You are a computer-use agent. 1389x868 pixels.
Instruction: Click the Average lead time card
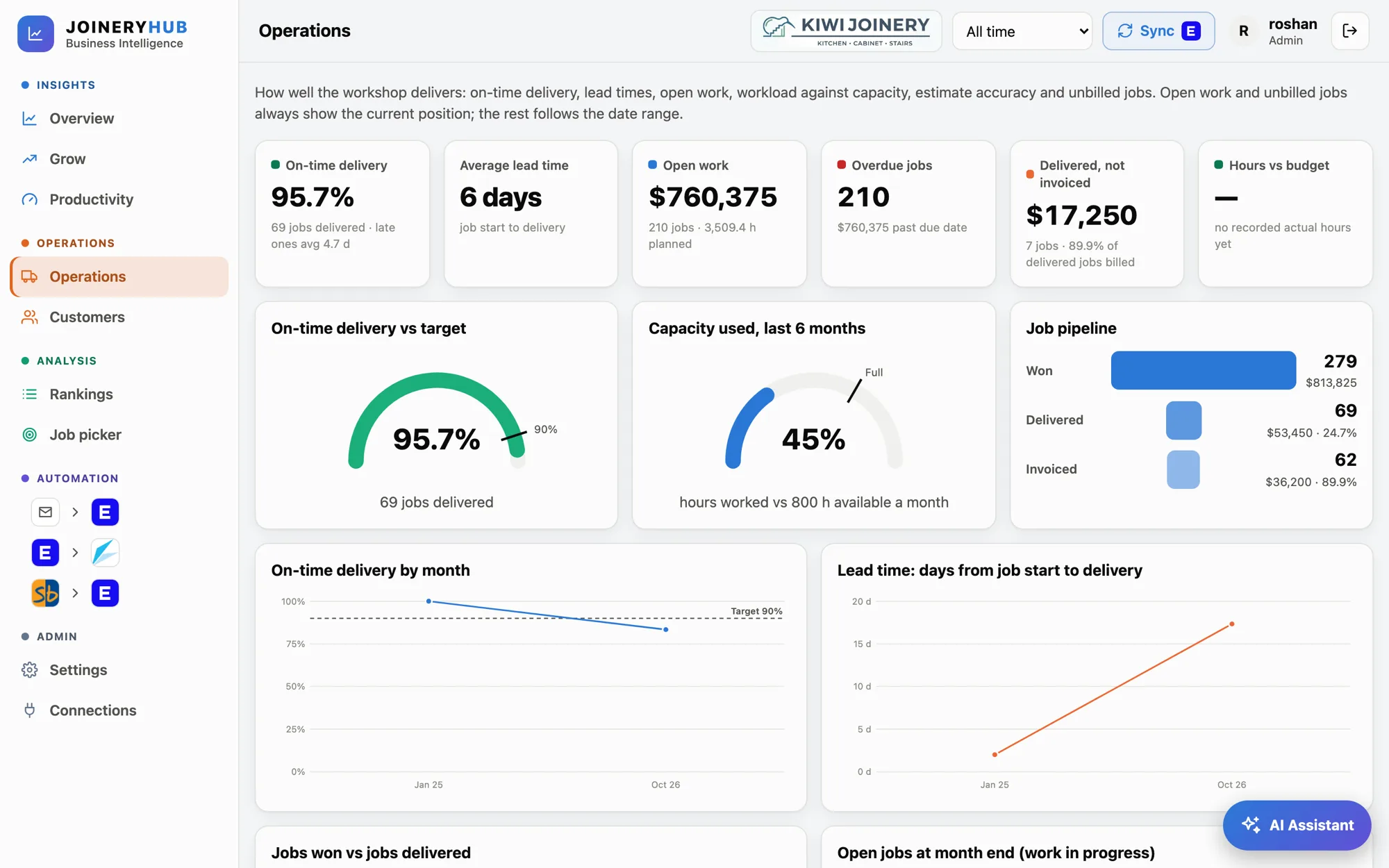click(x=531, y=214)
